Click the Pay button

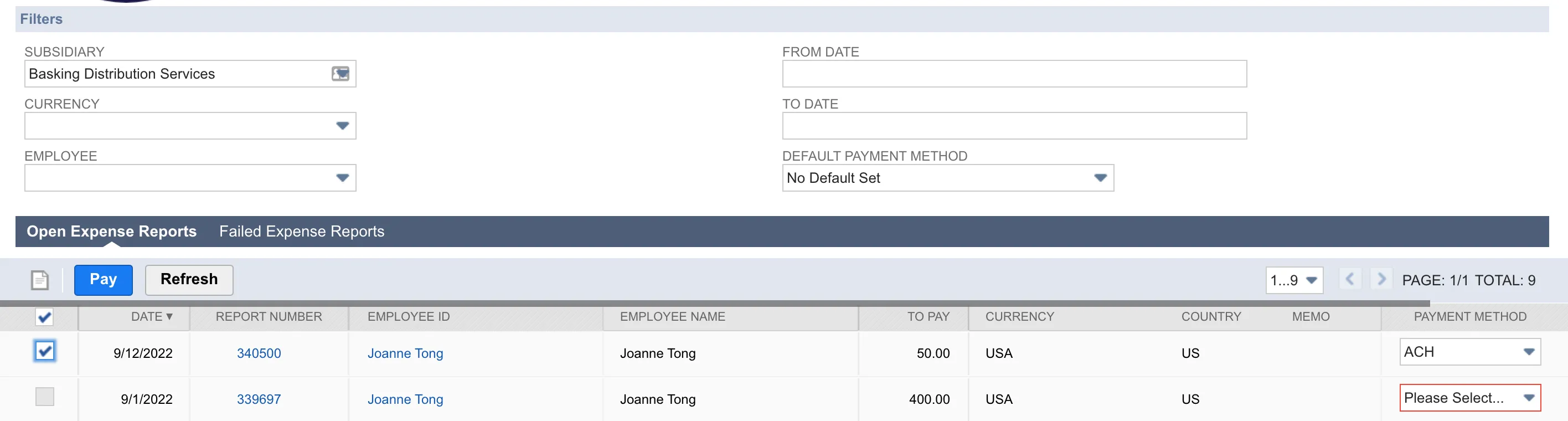[x=104, y=280]
